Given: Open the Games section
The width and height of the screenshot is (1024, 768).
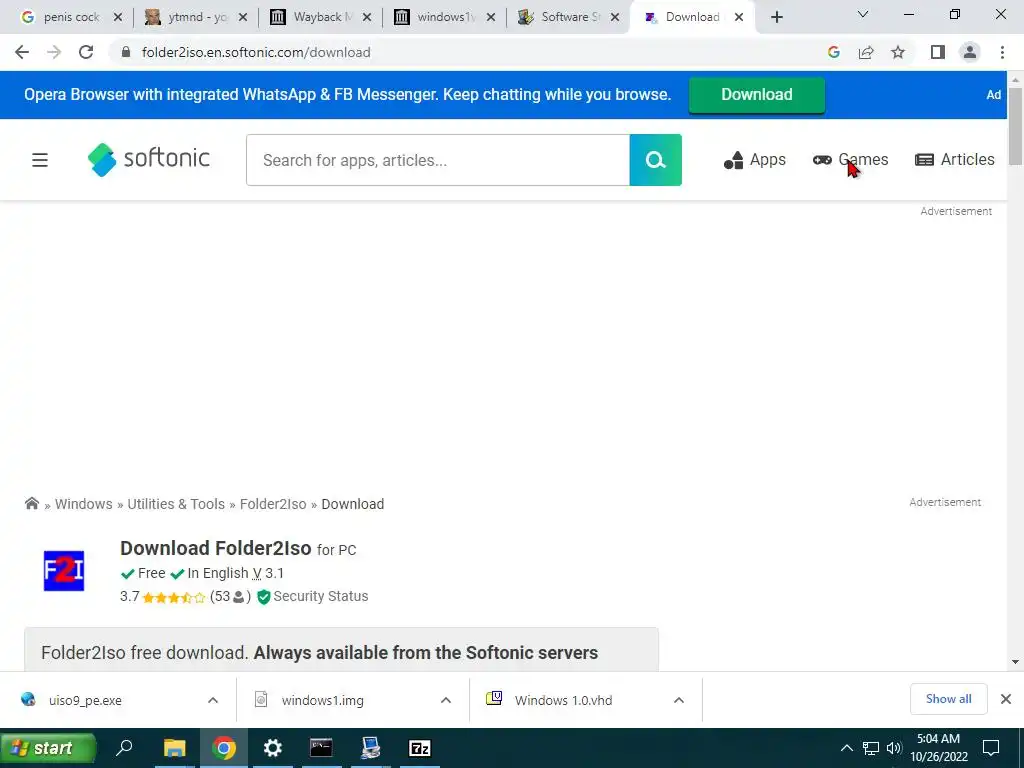Looking at the screenshot, I should point(850,160).
